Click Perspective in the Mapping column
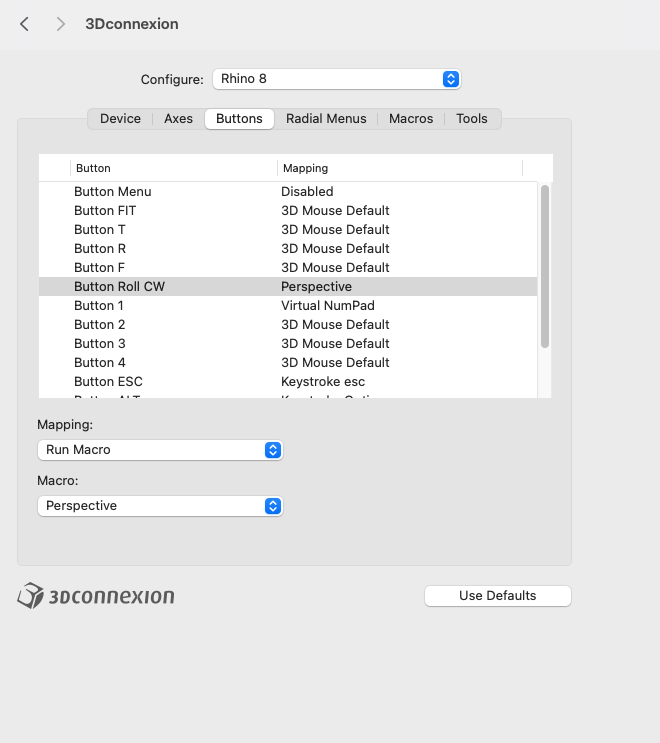Image resolution: width=660 pixels, height=743 pixels. pyautogui.click(x=316, y=287)
